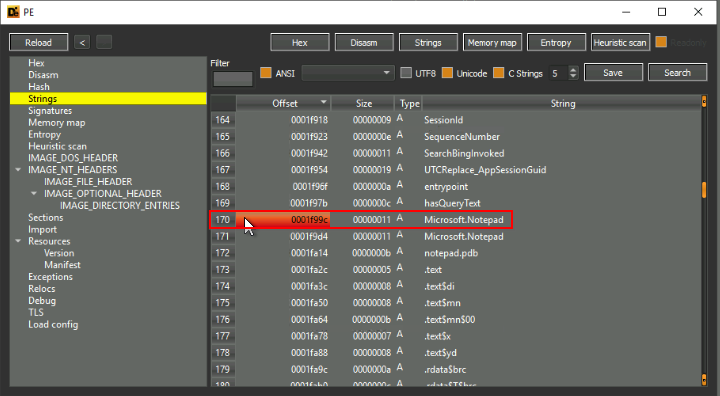Select Exceptions in the left tree
Screen dimensions: 720x396
50,277
